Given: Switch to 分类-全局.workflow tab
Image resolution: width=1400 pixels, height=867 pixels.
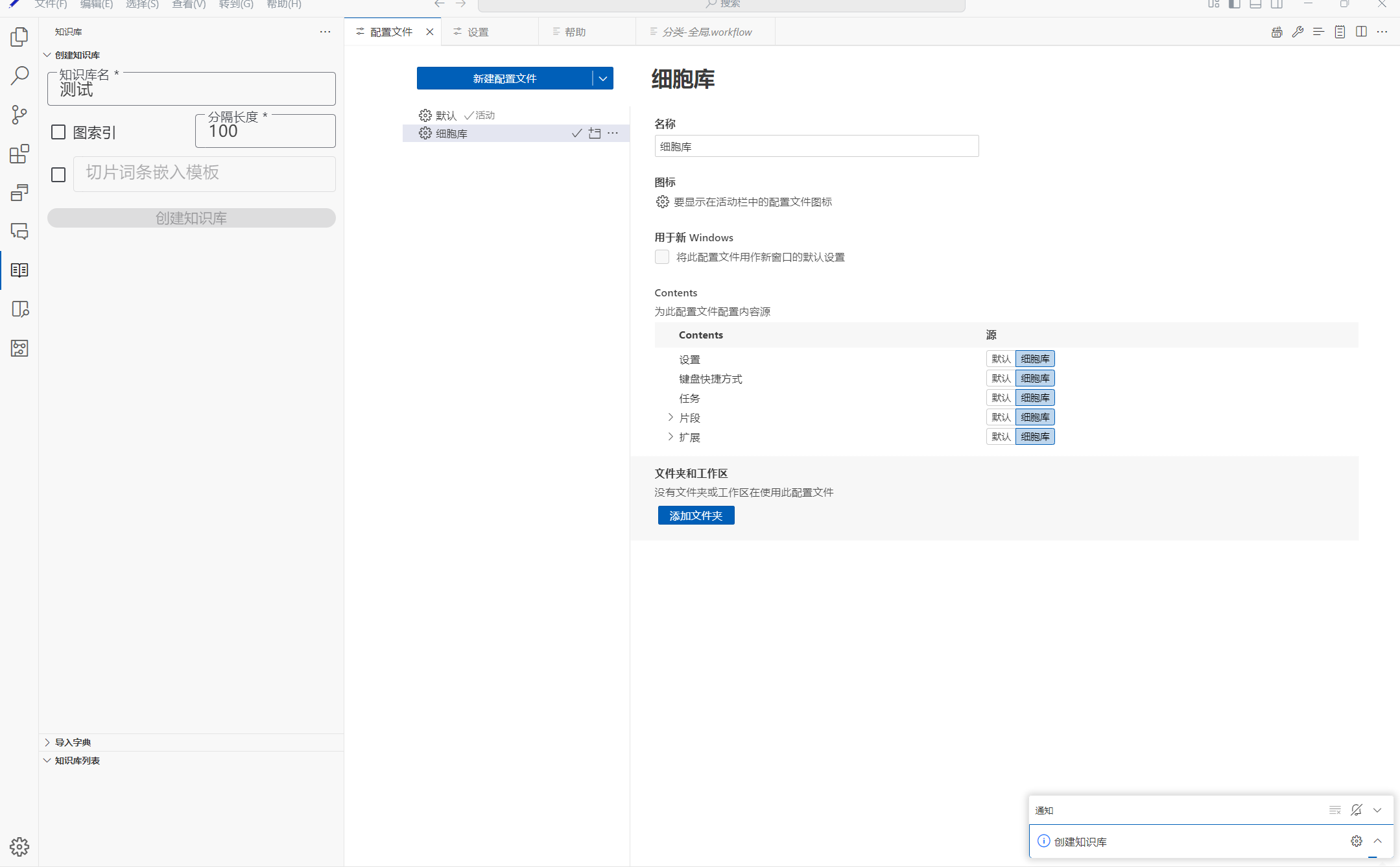Looking at the screenshot, I should (x=707, y=32).
